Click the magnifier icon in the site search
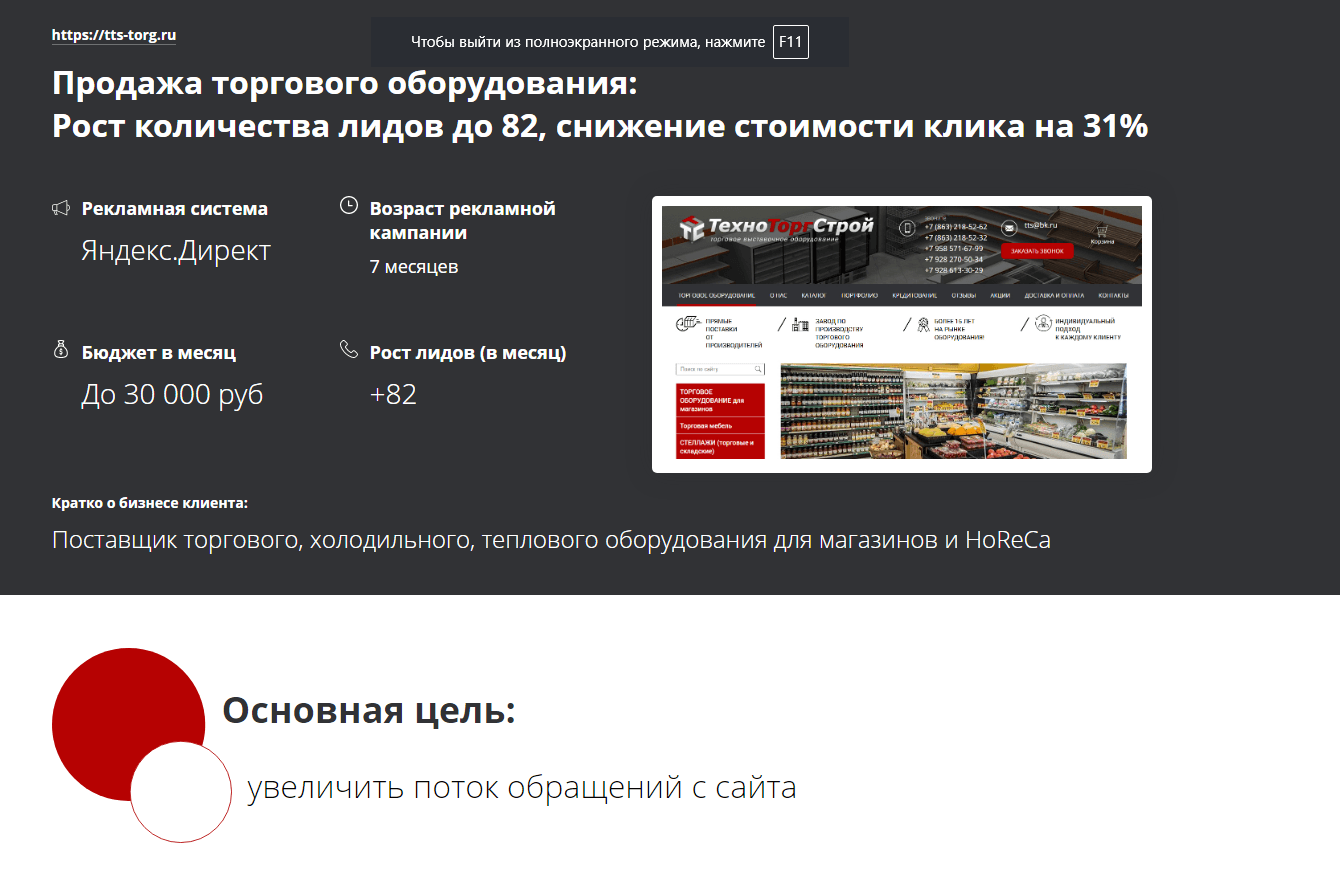Screen dimensions: 1340x880 (758, 368)
